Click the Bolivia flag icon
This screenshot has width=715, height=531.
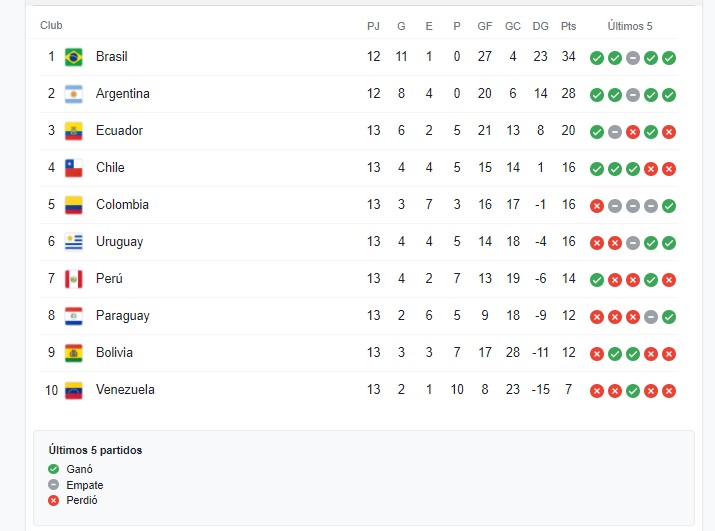tap(73, 353)
